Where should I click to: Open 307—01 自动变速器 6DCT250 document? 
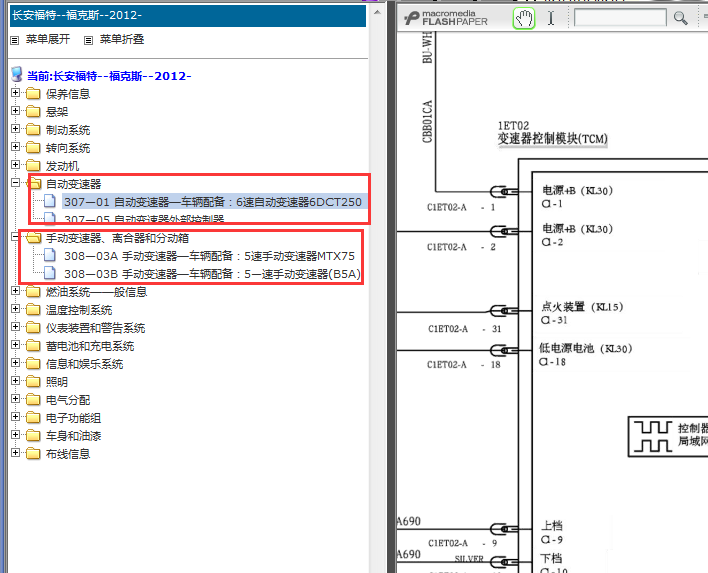coord(213,202)
